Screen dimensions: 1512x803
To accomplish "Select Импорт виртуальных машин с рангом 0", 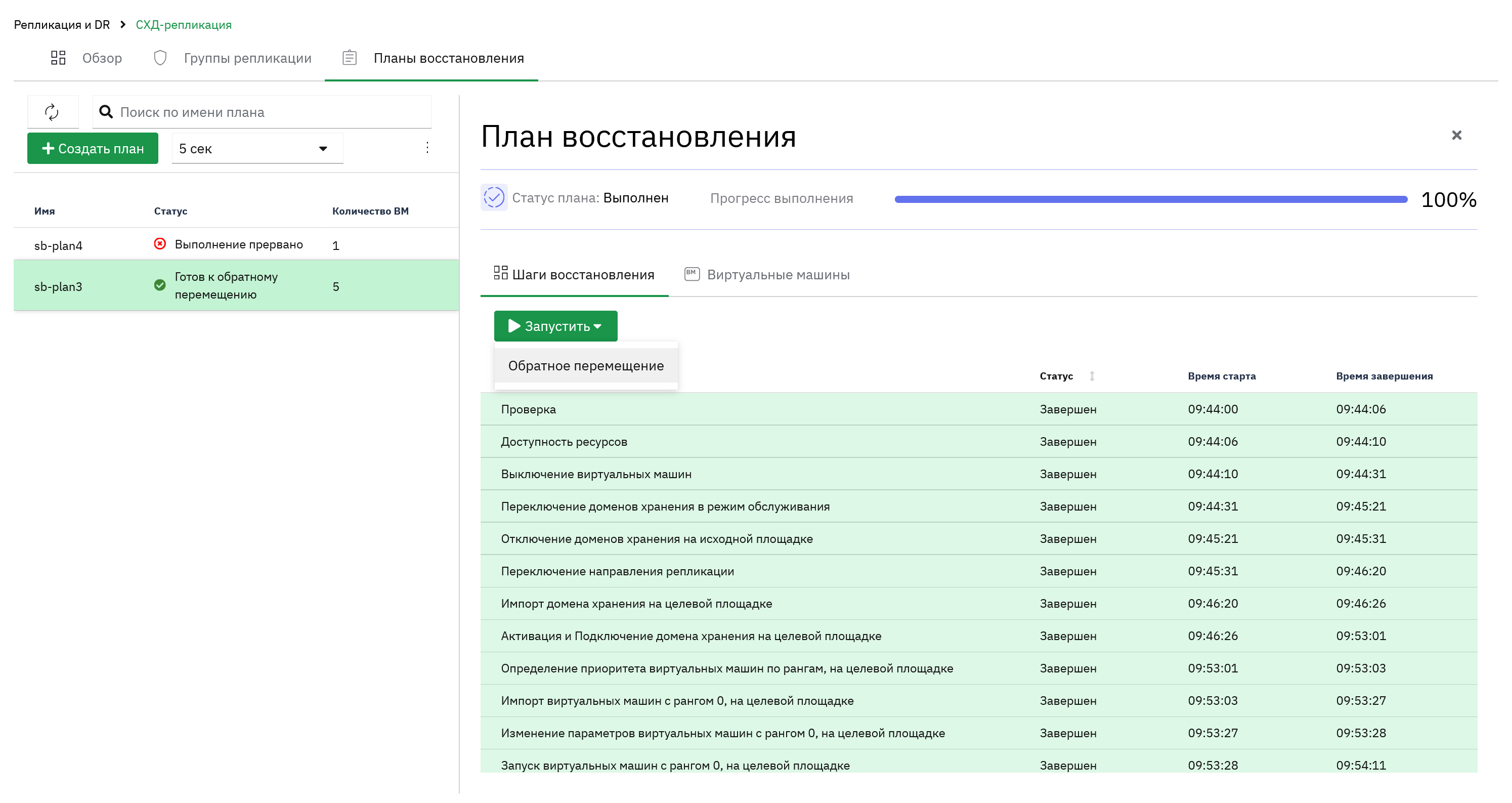I will 978,700.
